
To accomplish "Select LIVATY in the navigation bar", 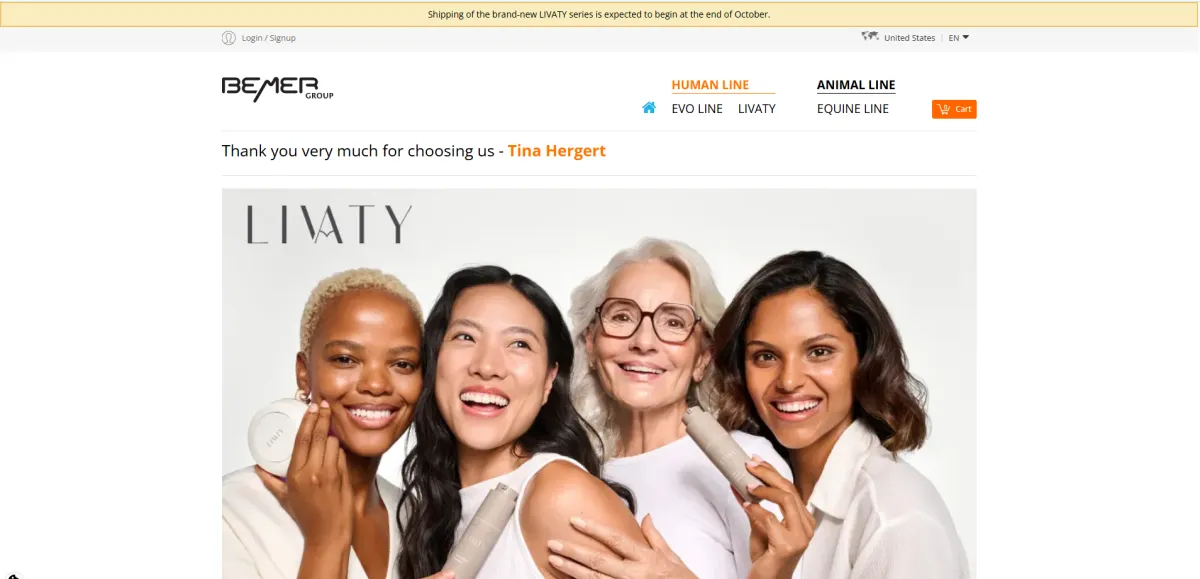I will point(757,109).
